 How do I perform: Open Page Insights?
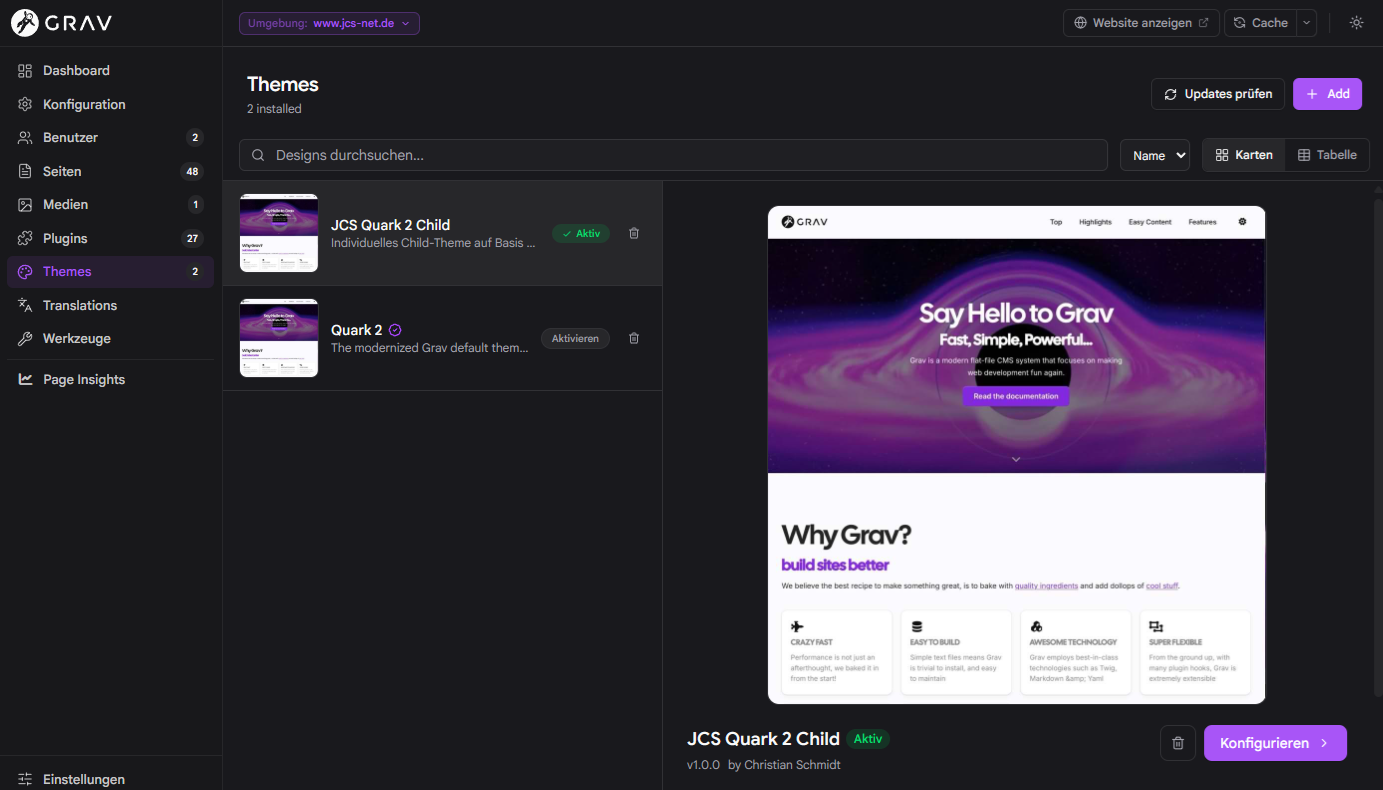coord(110,380)
